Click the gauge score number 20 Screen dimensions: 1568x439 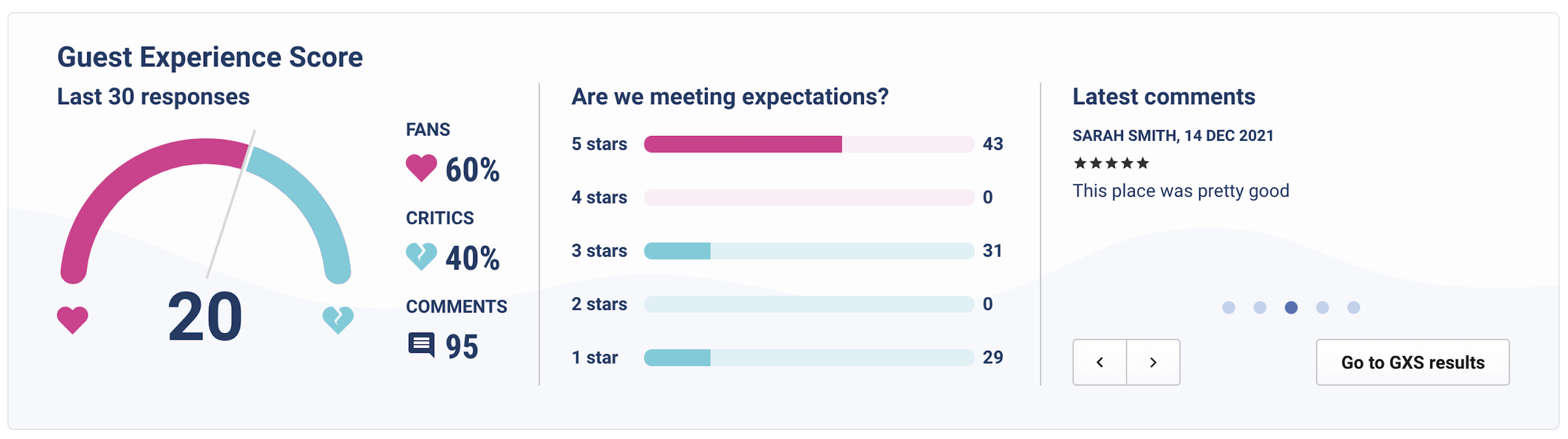pyautogui.click(x=205, y=317)
